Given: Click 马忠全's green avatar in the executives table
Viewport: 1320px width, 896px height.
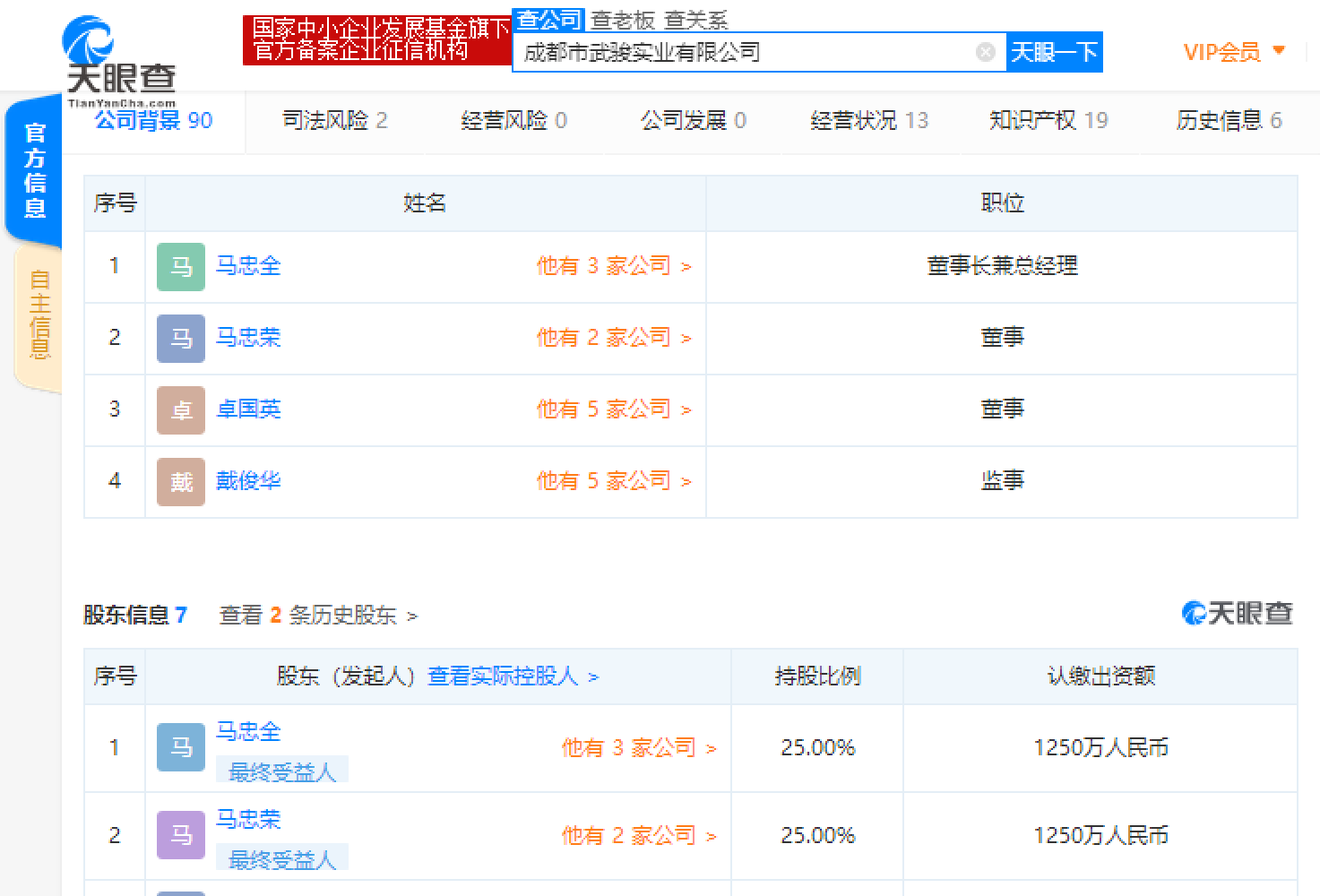Looking at the screenshot, I should coord(181,267).
